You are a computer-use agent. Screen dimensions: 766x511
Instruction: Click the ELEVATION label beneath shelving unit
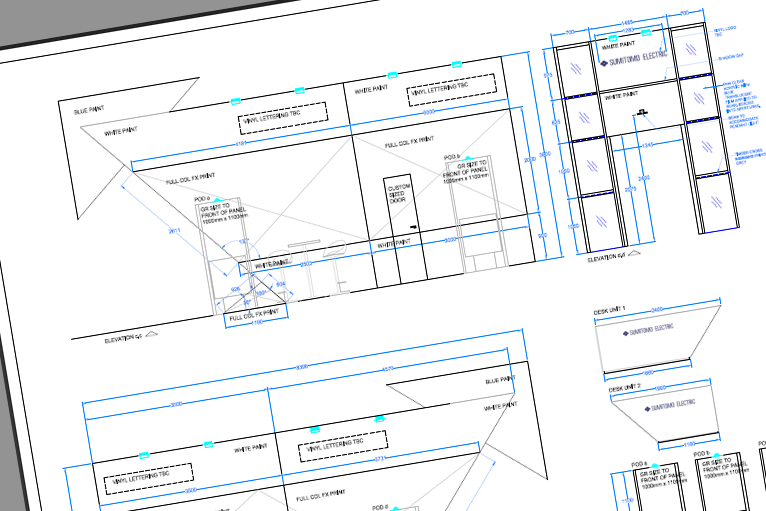[x=607, y=257]
